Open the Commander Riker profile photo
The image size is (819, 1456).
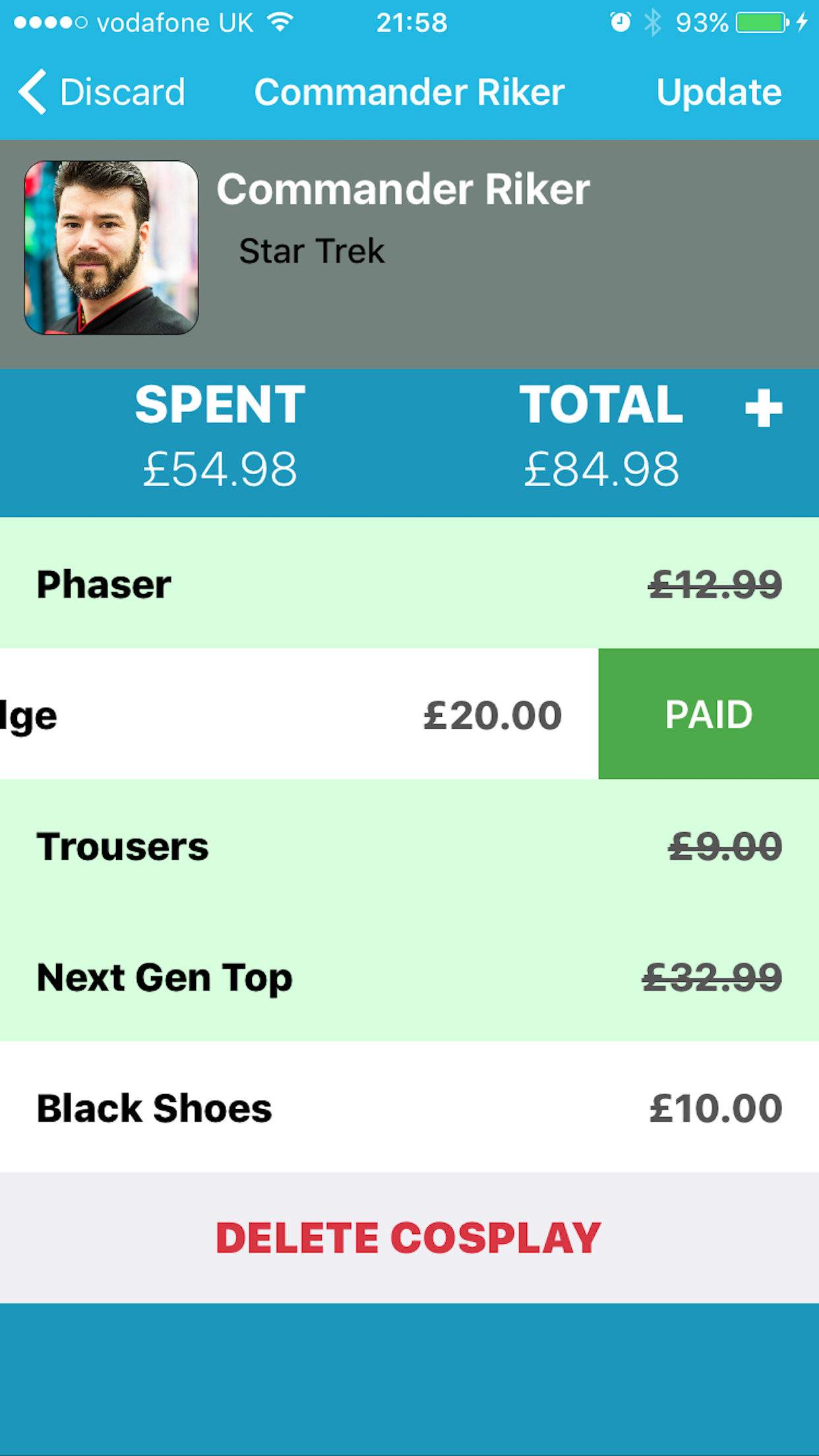pyautogui.click(x=111, y=248)
